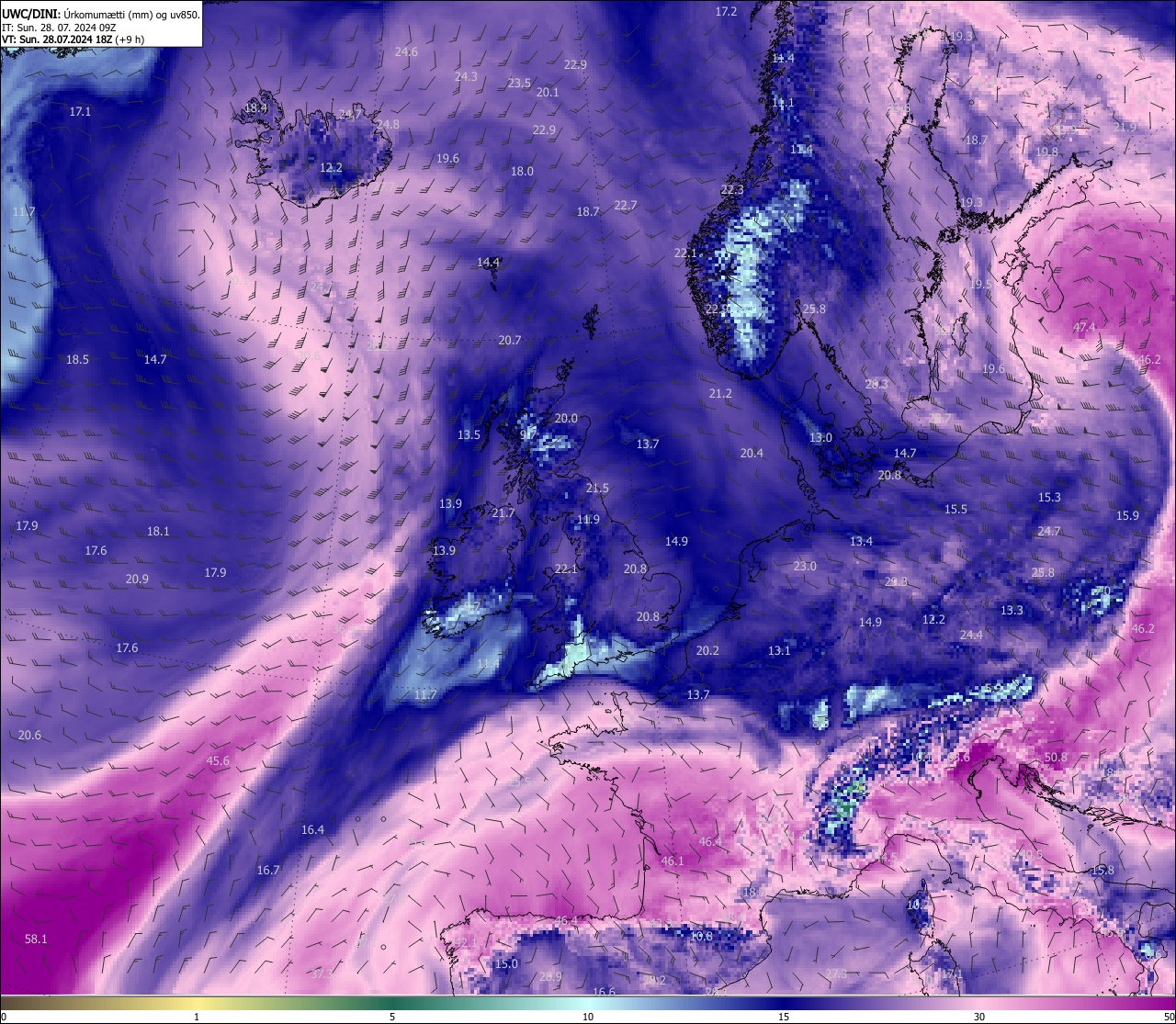Select the 23.0 value label
Screen dimensions: 1176x1024
point(805,566)
